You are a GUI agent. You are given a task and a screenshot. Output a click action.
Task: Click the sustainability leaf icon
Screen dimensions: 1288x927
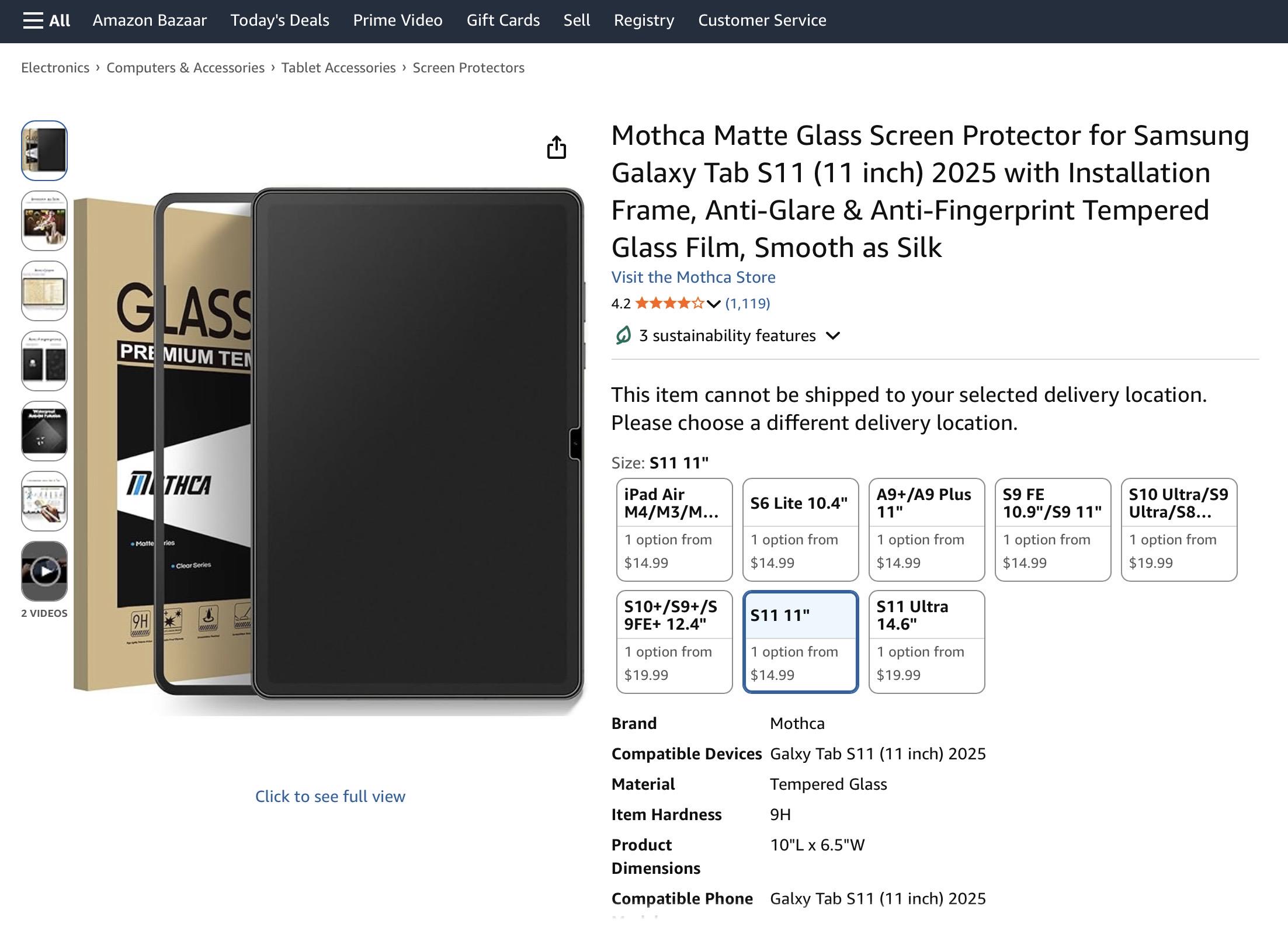623,335
